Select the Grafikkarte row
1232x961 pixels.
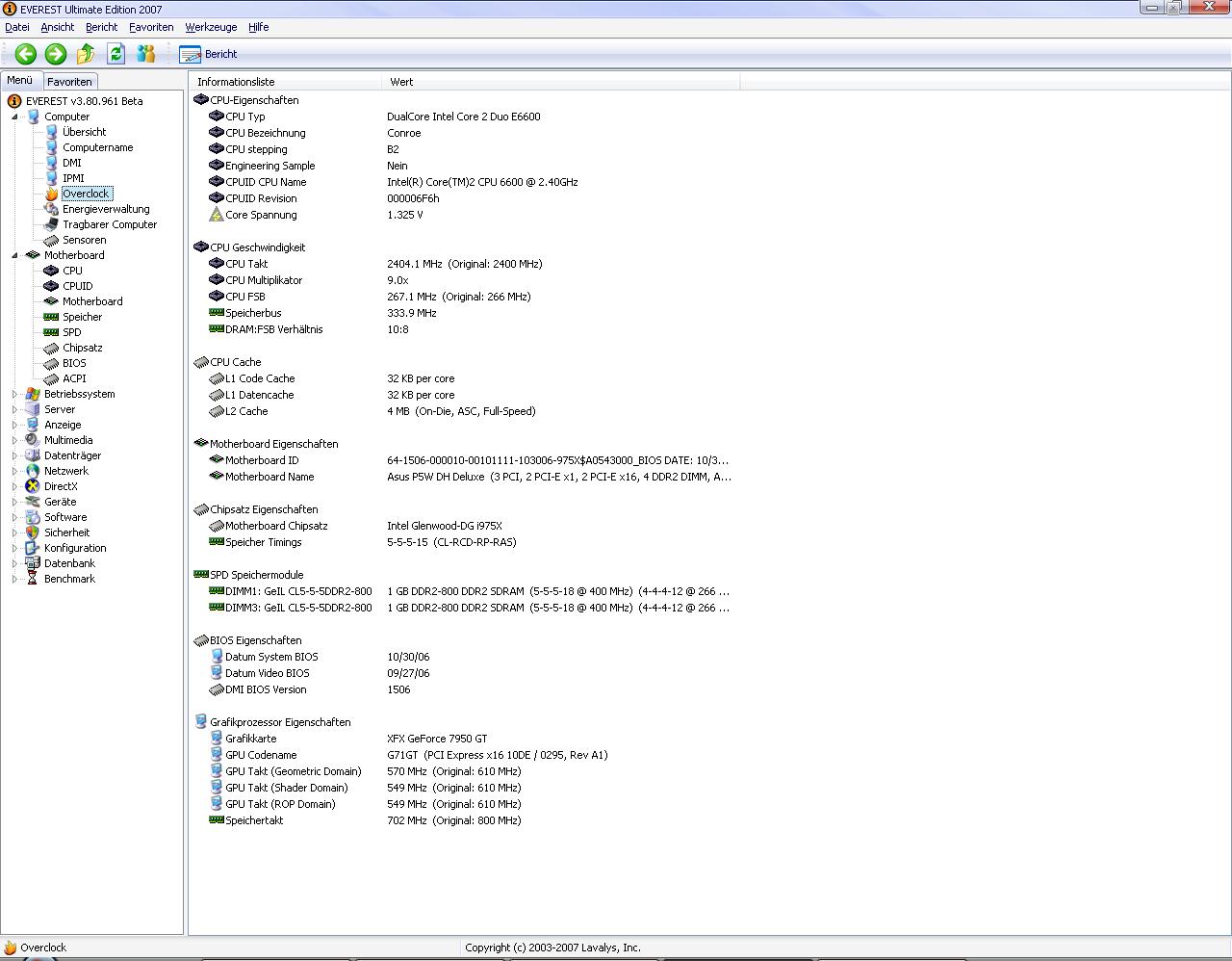[x=464, y=739]
